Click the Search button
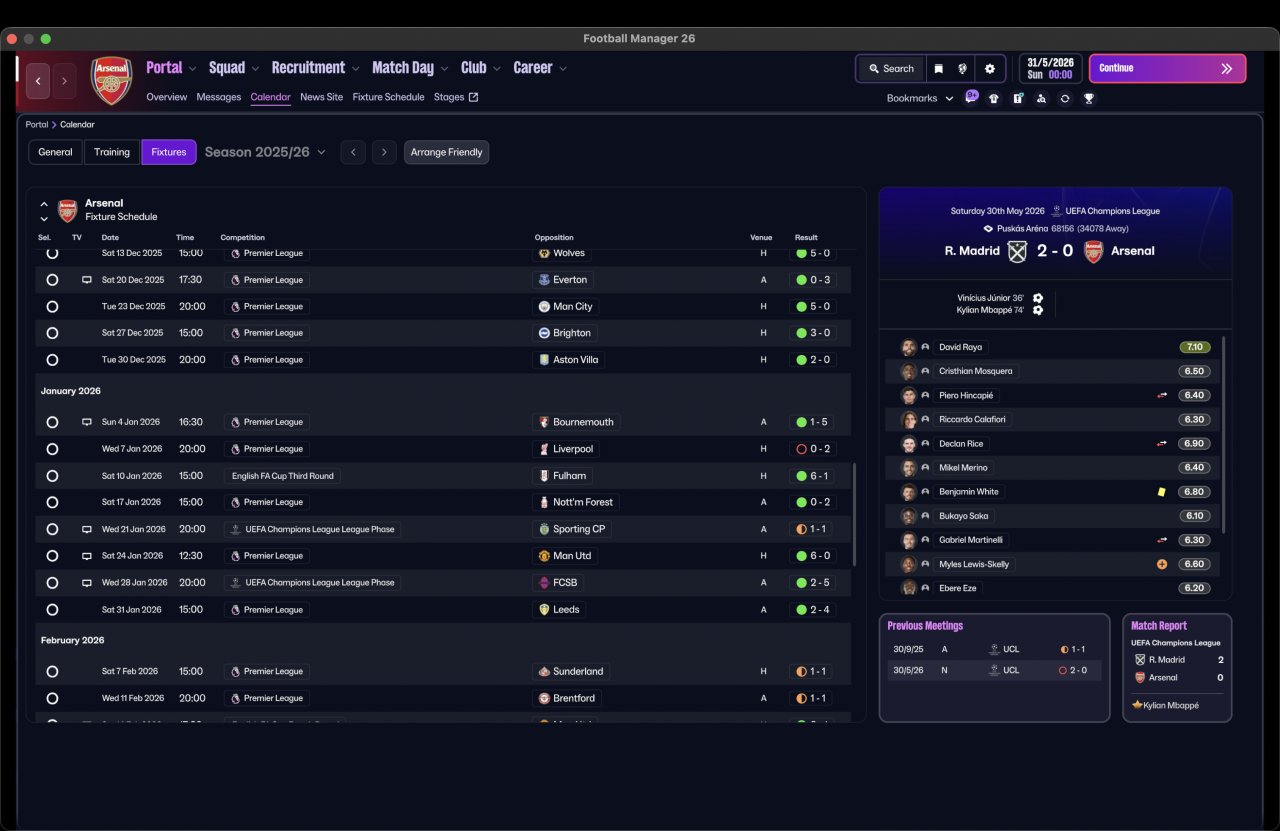Viewport: 1280px width, 831px height. point(891,69)
